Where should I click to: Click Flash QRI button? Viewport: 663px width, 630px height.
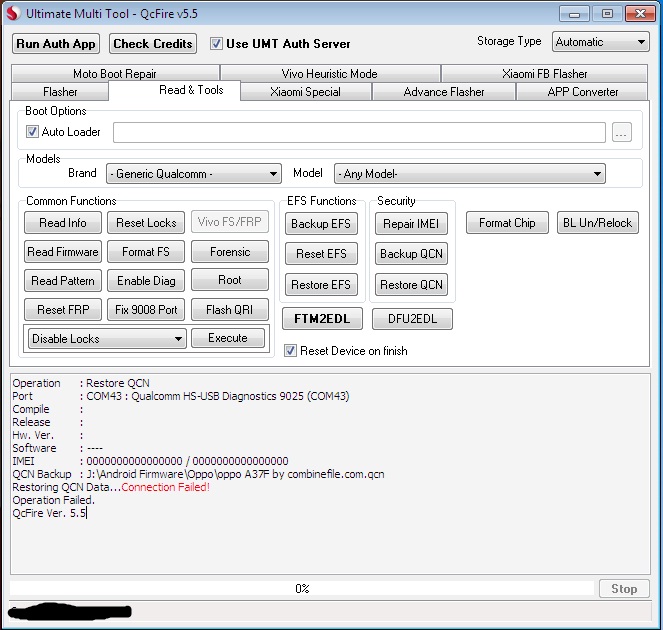(x=230, y=310)
